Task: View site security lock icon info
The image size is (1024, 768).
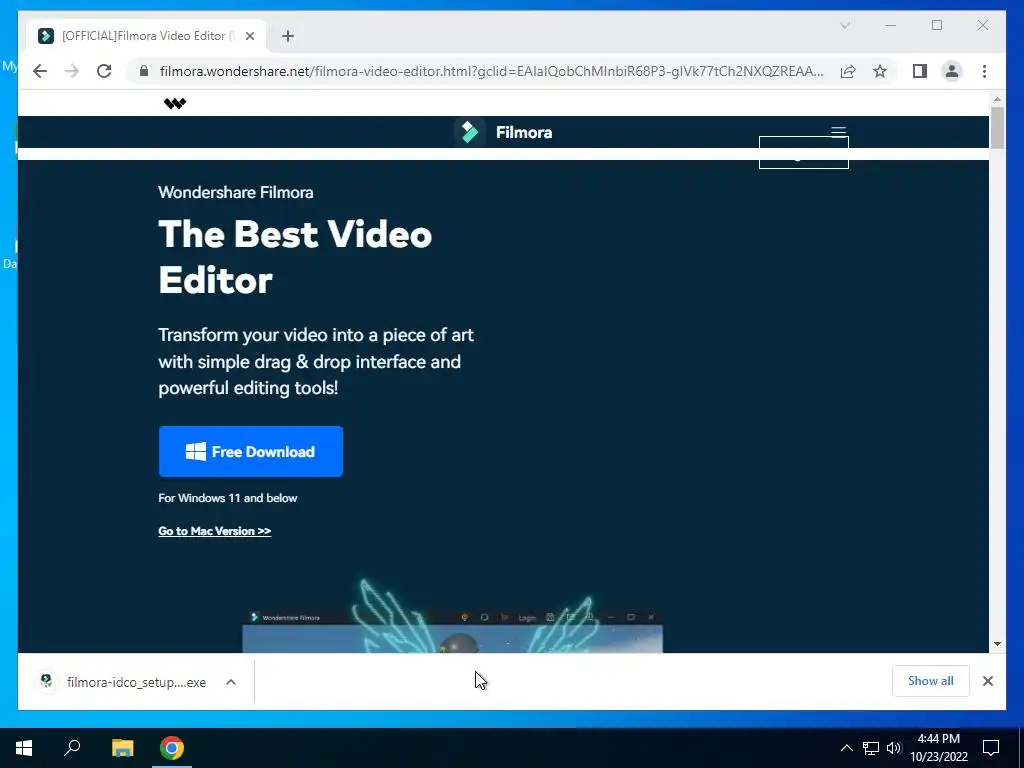Action: click(144, 71)
